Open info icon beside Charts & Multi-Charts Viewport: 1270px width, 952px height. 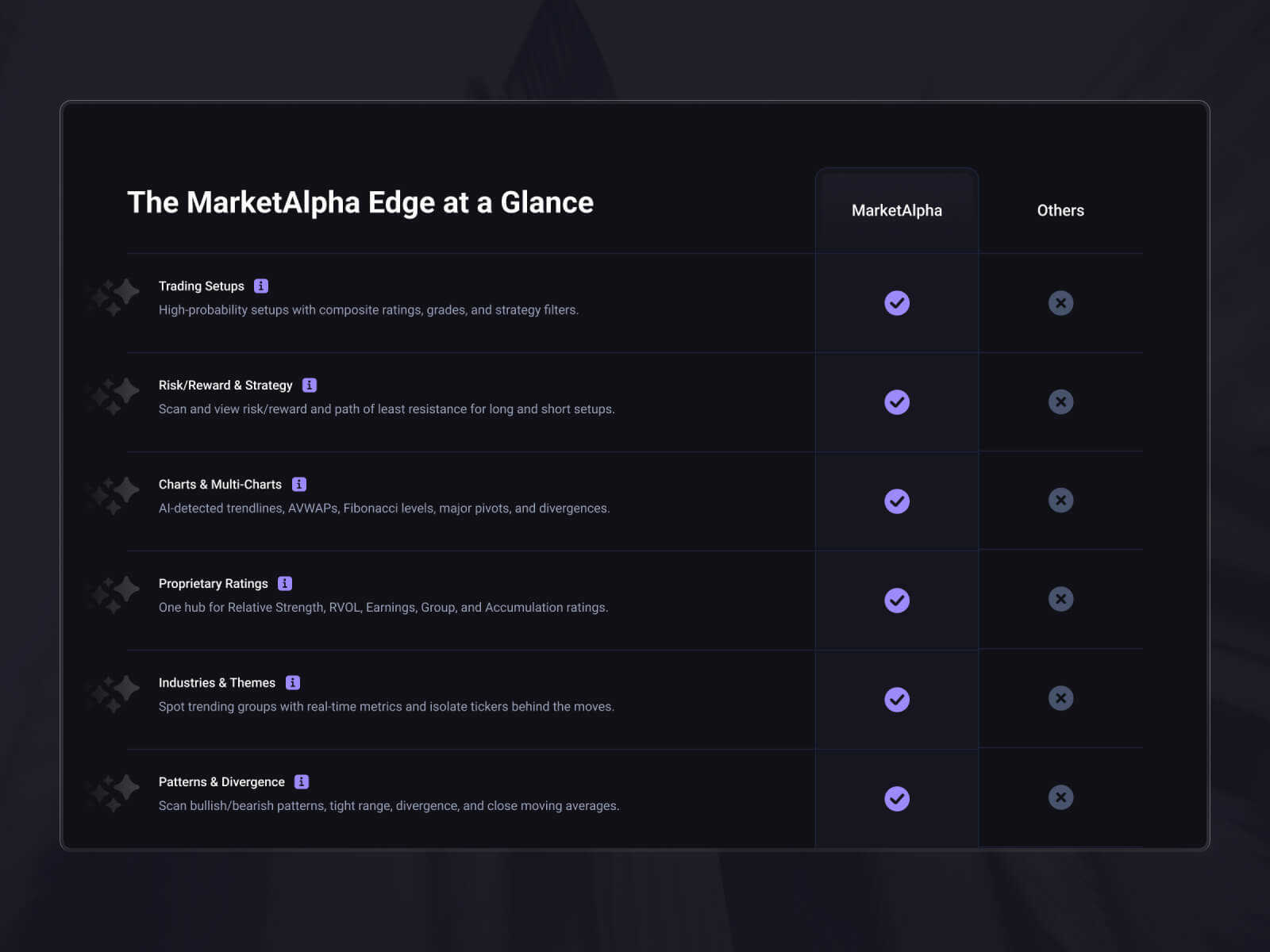pyautogui.click(x=299, y=485)
